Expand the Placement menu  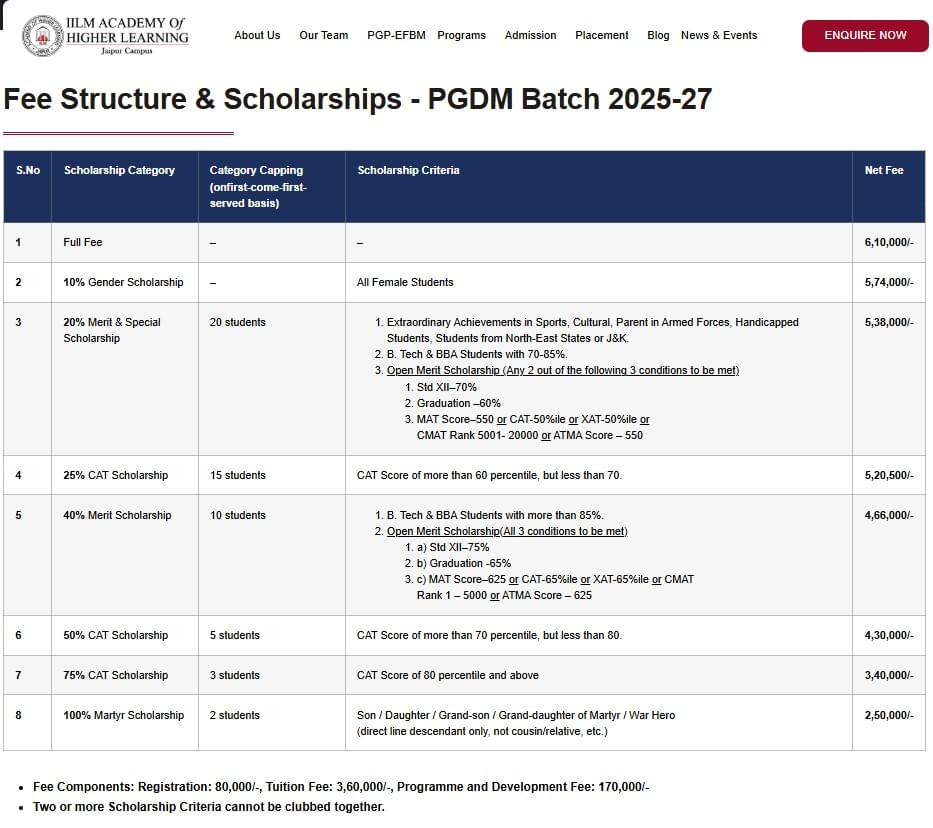click(602, 35)
